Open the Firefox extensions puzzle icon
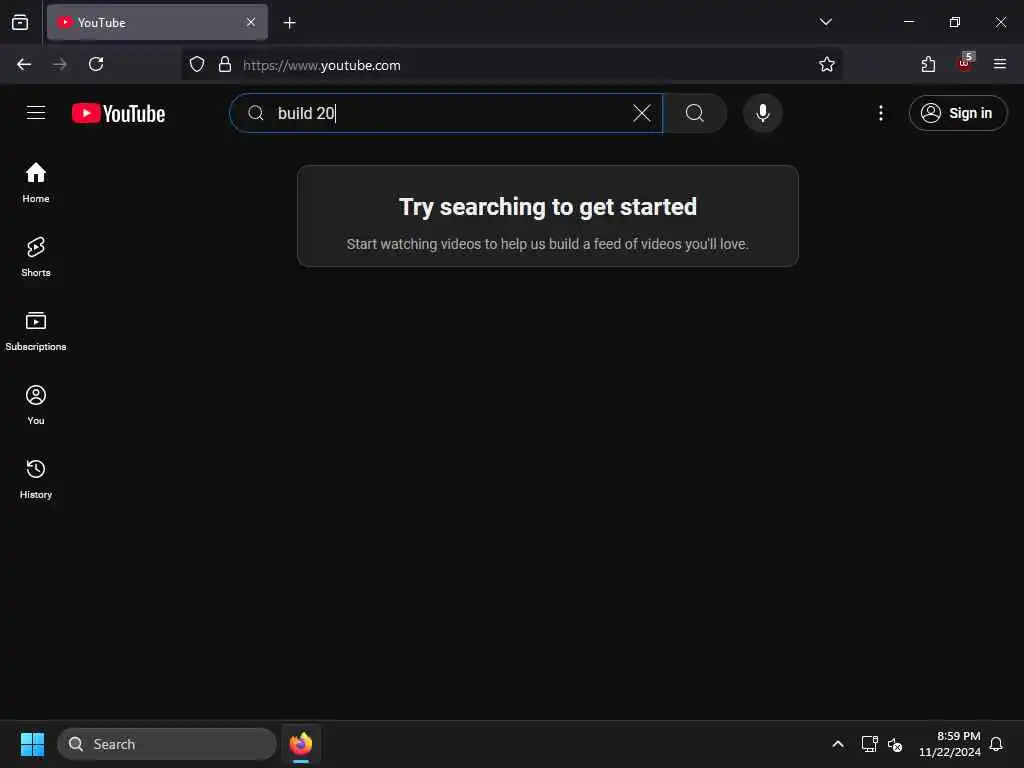 pyautogui.click(x=928, y=64)
